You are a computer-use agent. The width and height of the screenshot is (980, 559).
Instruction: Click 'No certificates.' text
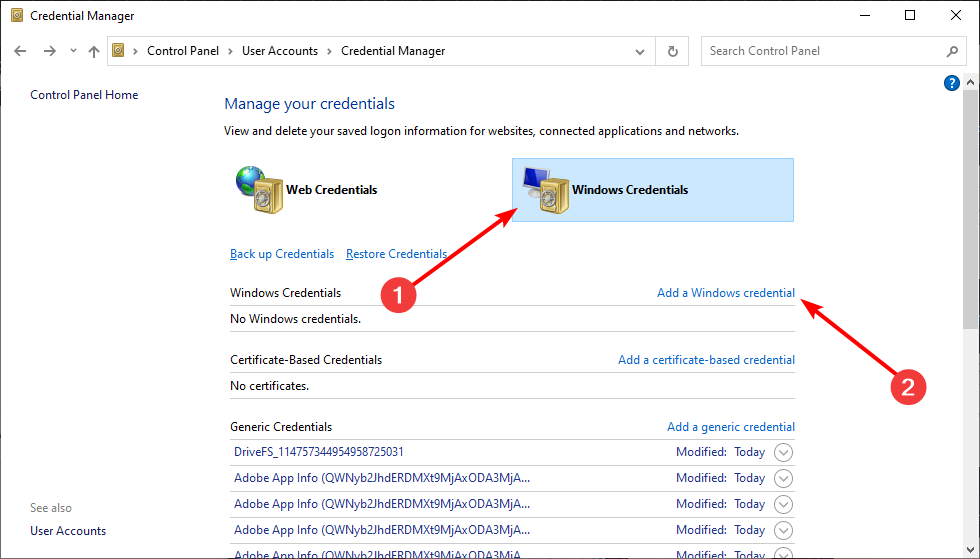(x=269, y=386)
